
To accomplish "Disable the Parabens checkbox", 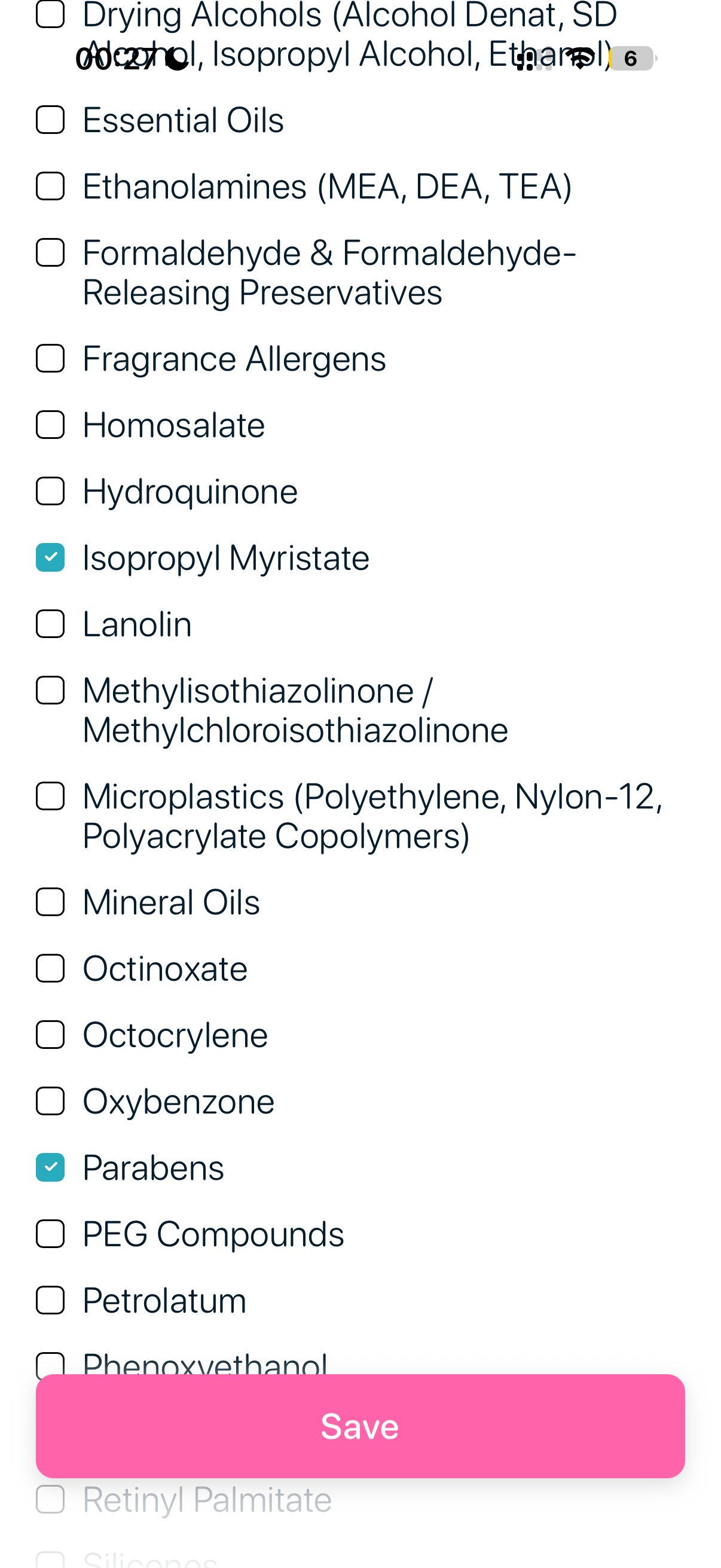I will coord(51,1167).
